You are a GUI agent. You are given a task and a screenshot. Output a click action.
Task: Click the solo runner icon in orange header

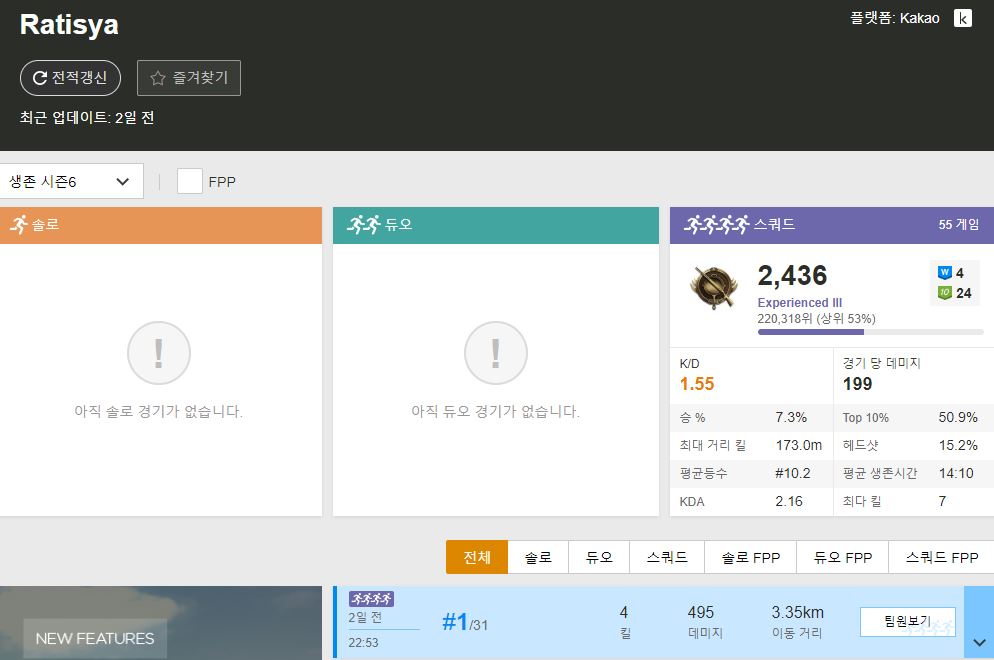pos(18,225)
